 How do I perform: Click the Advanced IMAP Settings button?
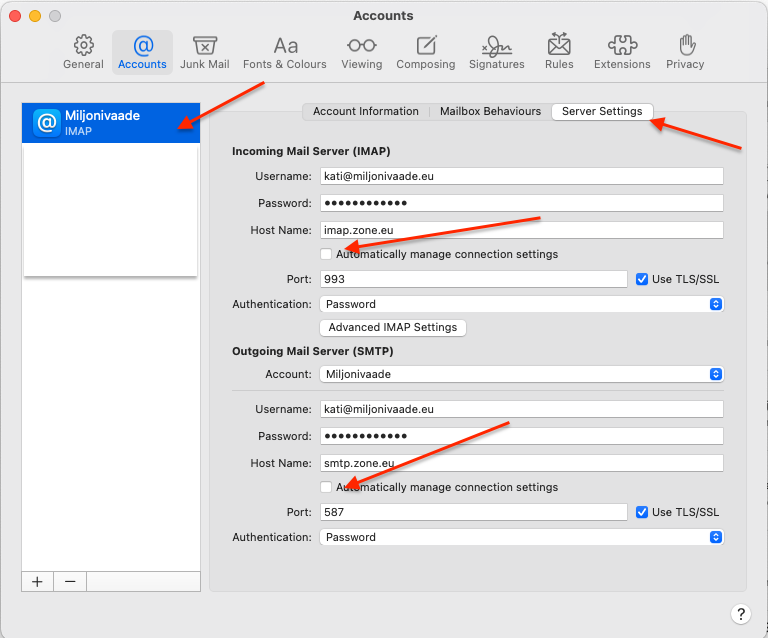[x=392, y=327]
